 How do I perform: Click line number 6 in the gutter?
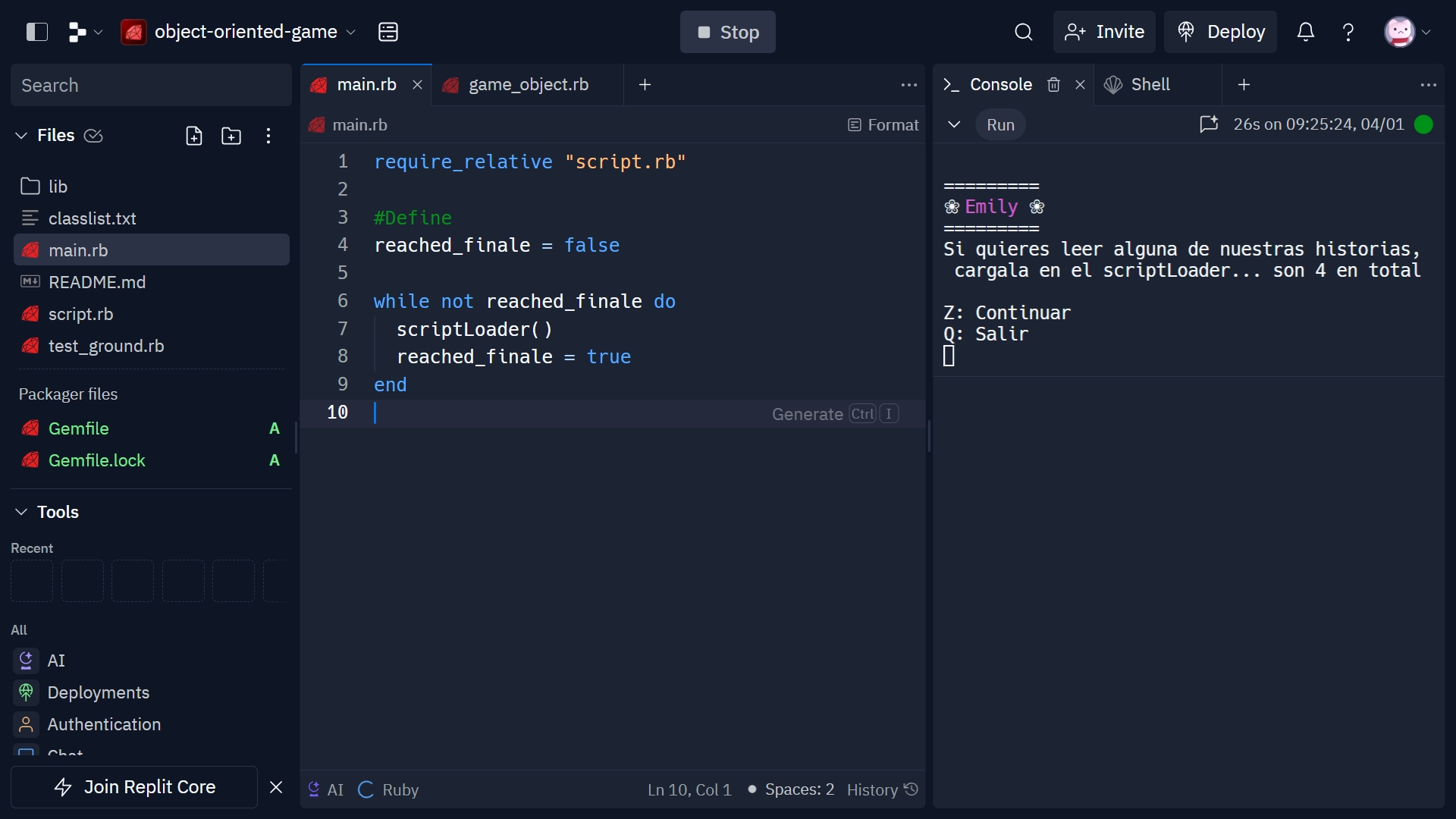pyautogui.click(x=343, y=301)
